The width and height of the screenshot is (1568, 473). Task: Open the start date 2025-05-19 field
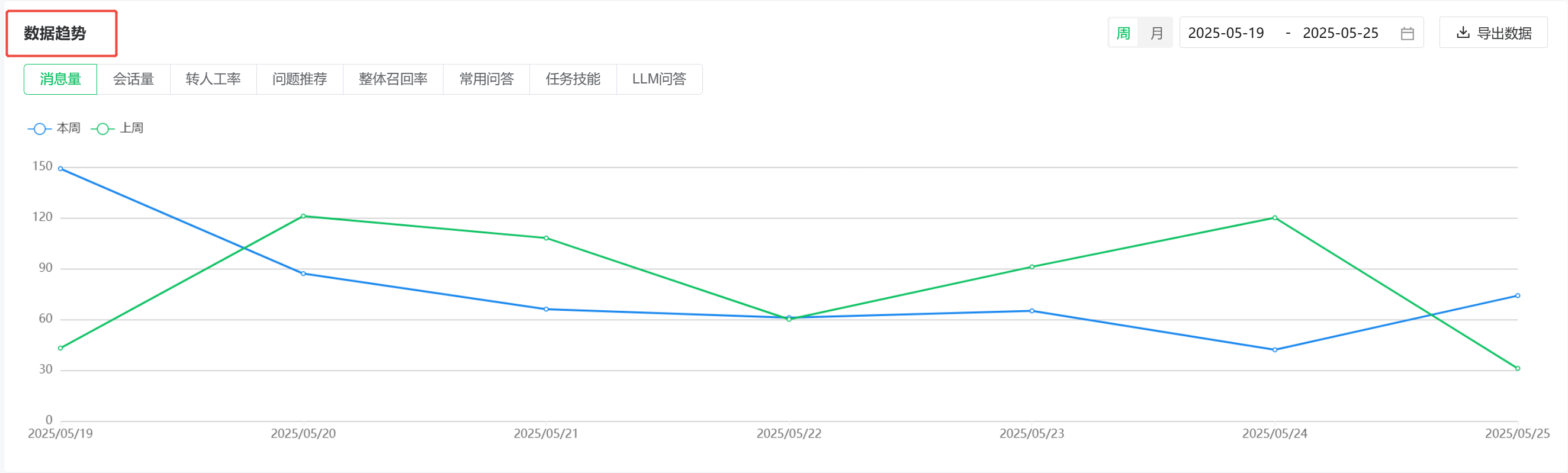click(x=1225, y=33)
